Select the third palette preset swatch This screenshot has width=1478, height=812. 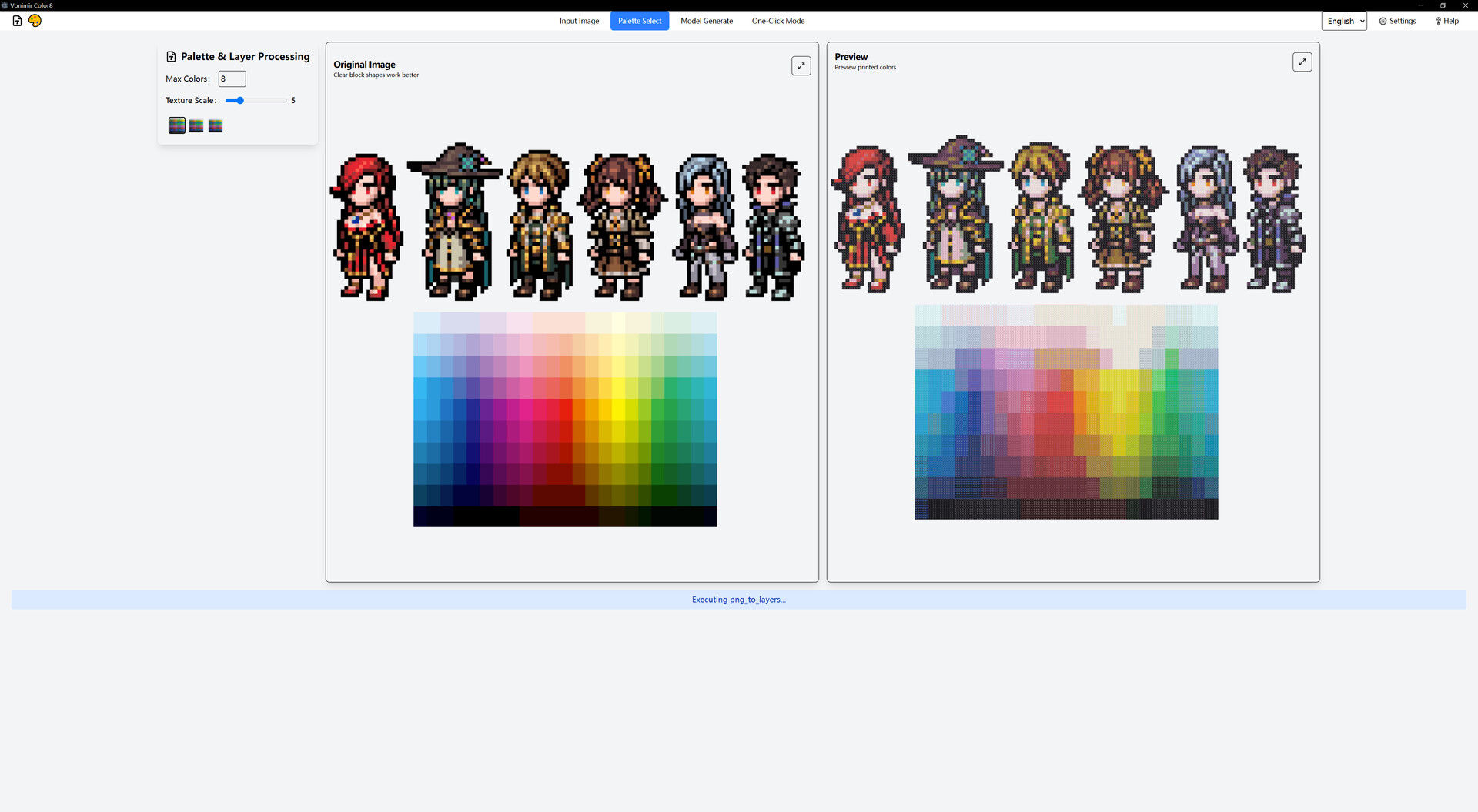point(215,125)
